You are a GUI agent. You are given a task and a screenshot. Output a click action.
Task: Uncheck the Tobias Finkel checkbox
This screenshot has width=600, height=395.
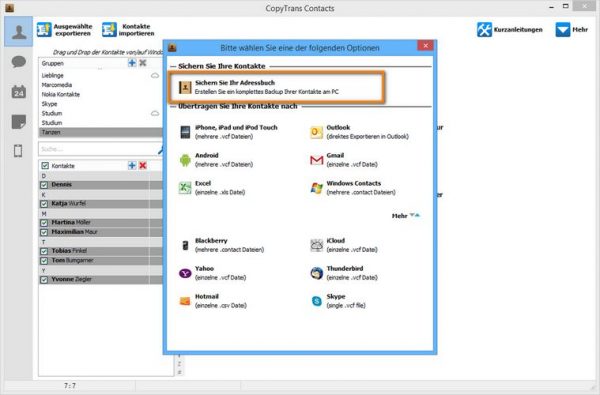click(44, 251)
